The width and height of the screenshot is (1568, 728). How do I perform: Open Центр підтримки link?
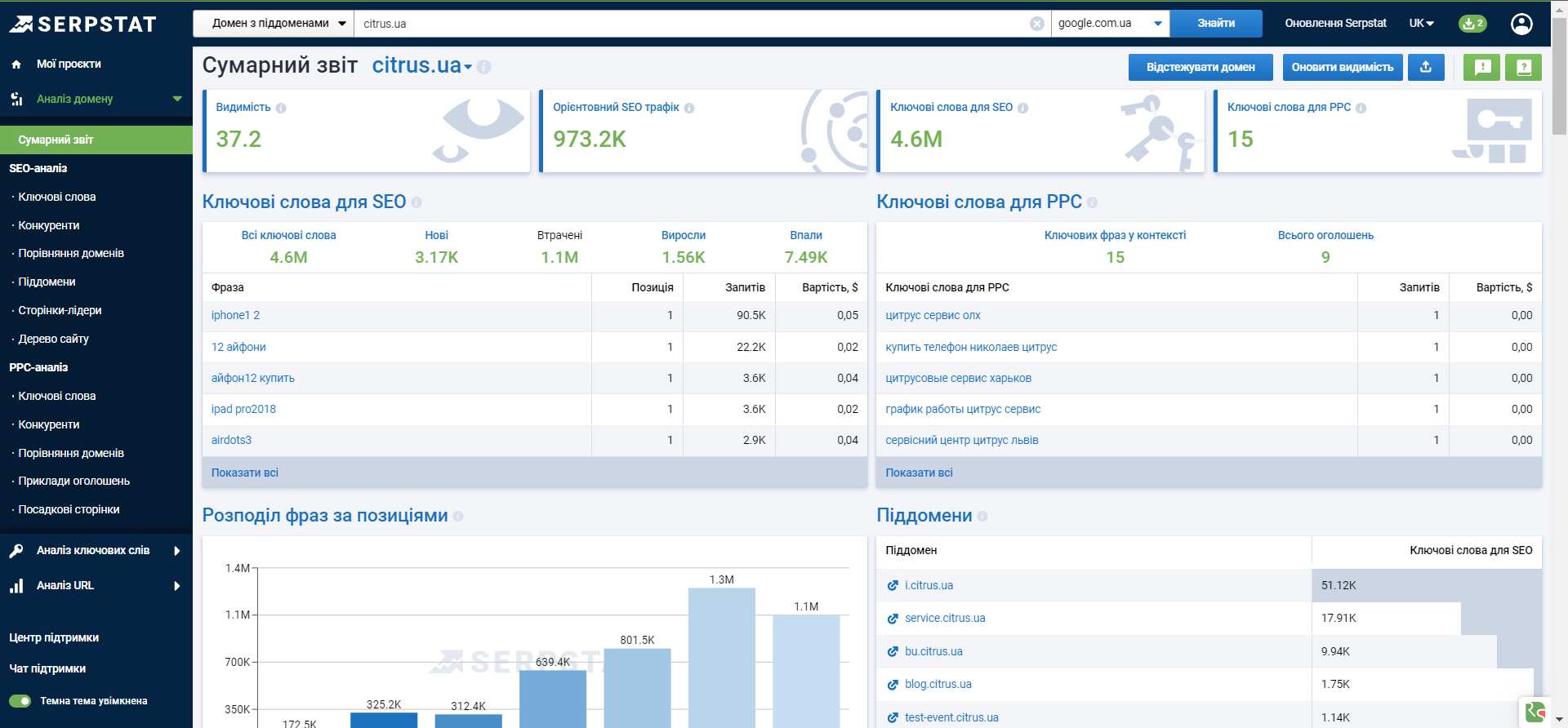pyautogui.click(x=54, y=637)
